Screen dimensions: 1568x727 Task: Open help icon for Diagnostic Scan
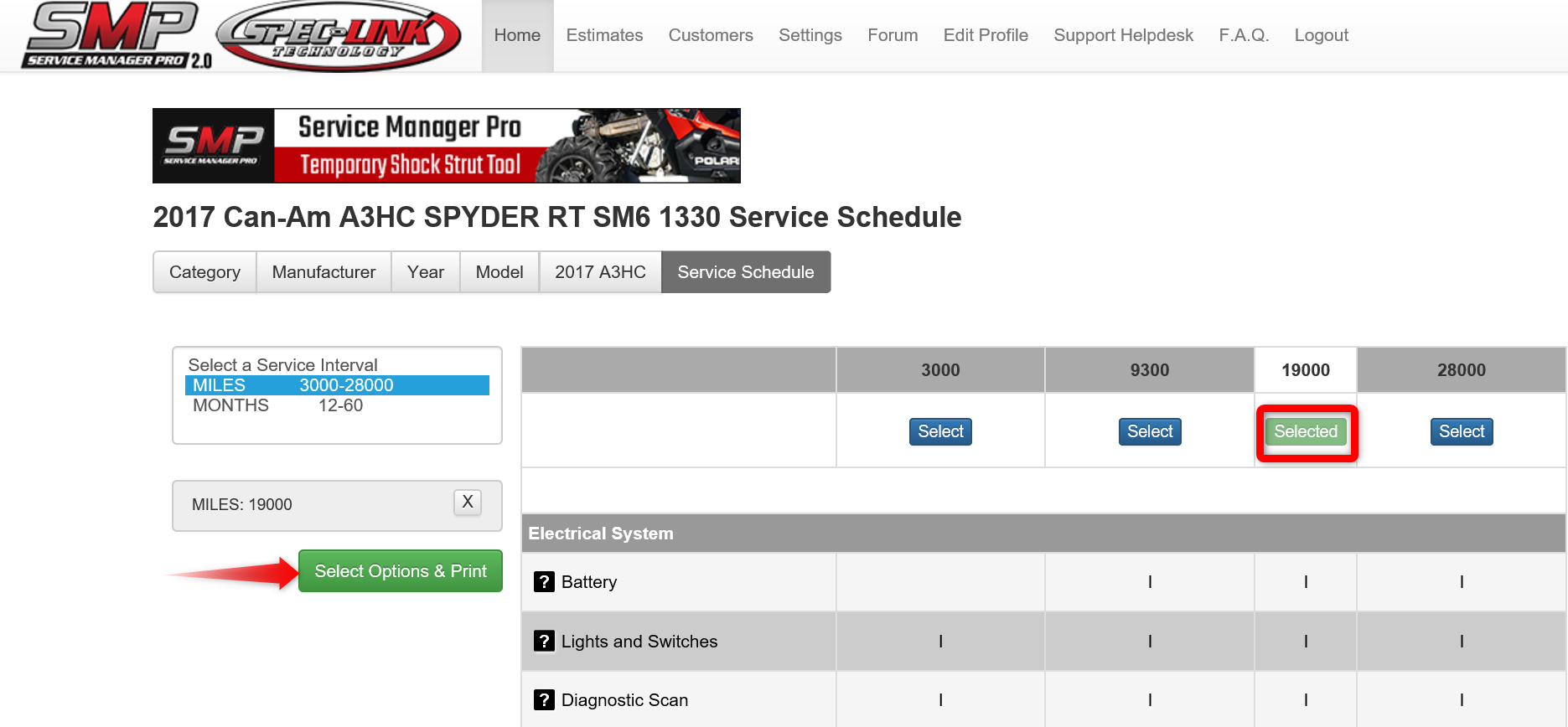(544, 699)
